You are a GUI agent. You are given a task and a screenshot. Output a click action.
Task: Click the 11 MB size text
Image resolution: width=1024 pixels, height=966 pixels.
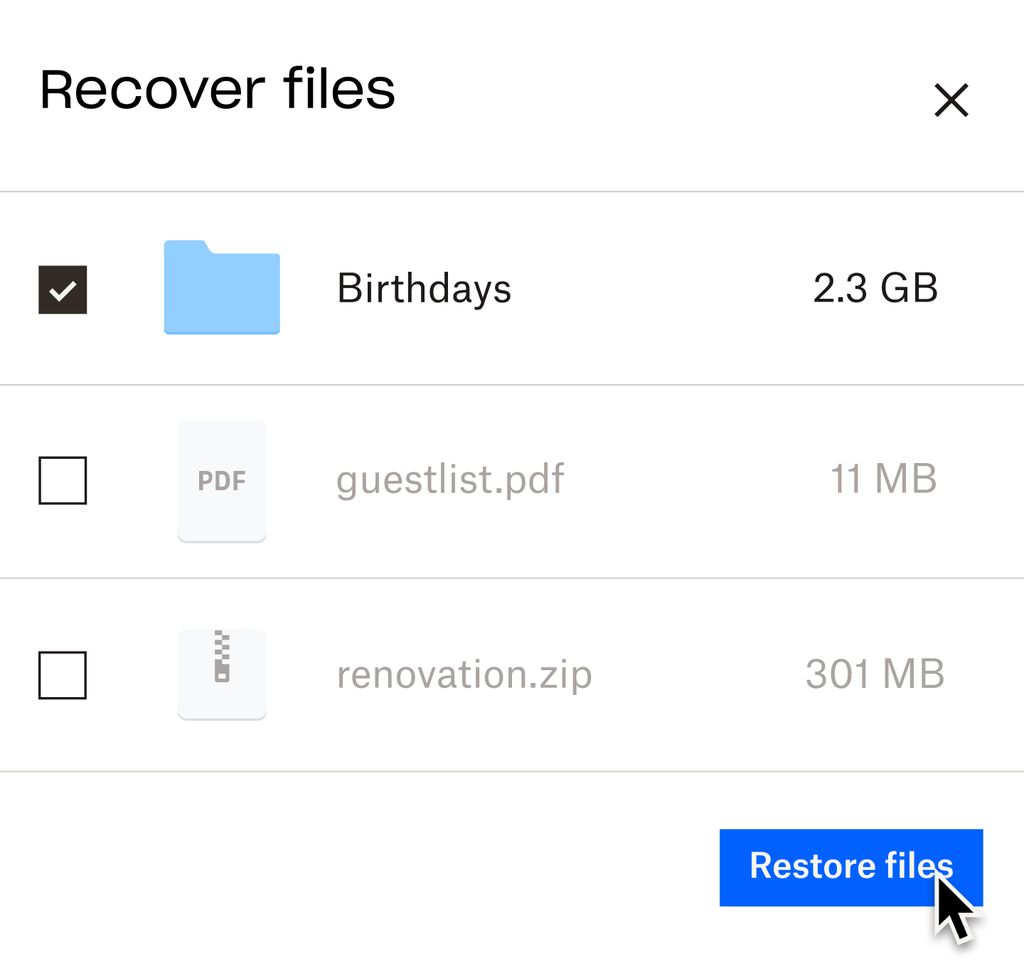click(x=885, y=481)
